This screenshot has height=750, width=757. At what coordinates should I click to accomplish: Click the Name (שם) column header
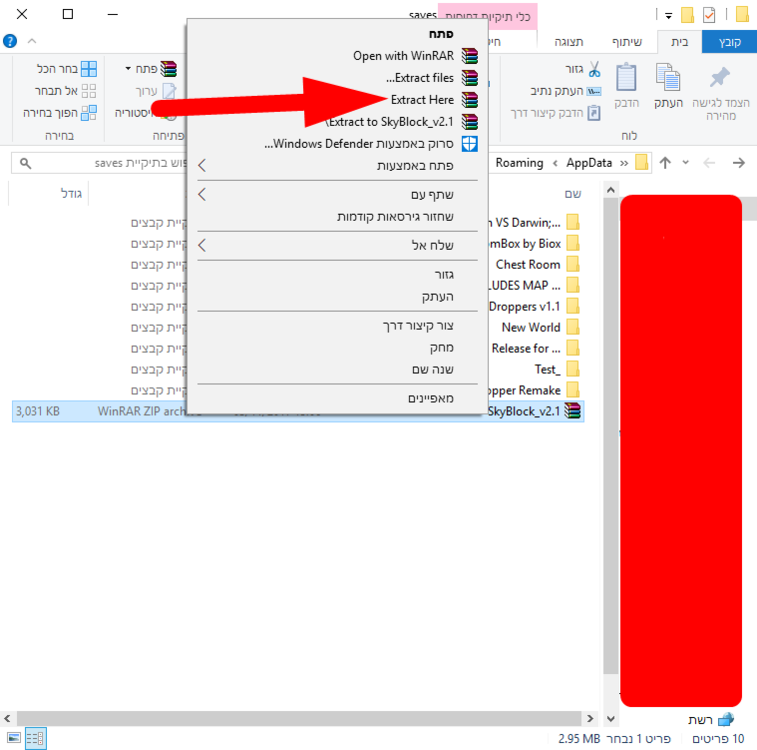tap(573, 194)
